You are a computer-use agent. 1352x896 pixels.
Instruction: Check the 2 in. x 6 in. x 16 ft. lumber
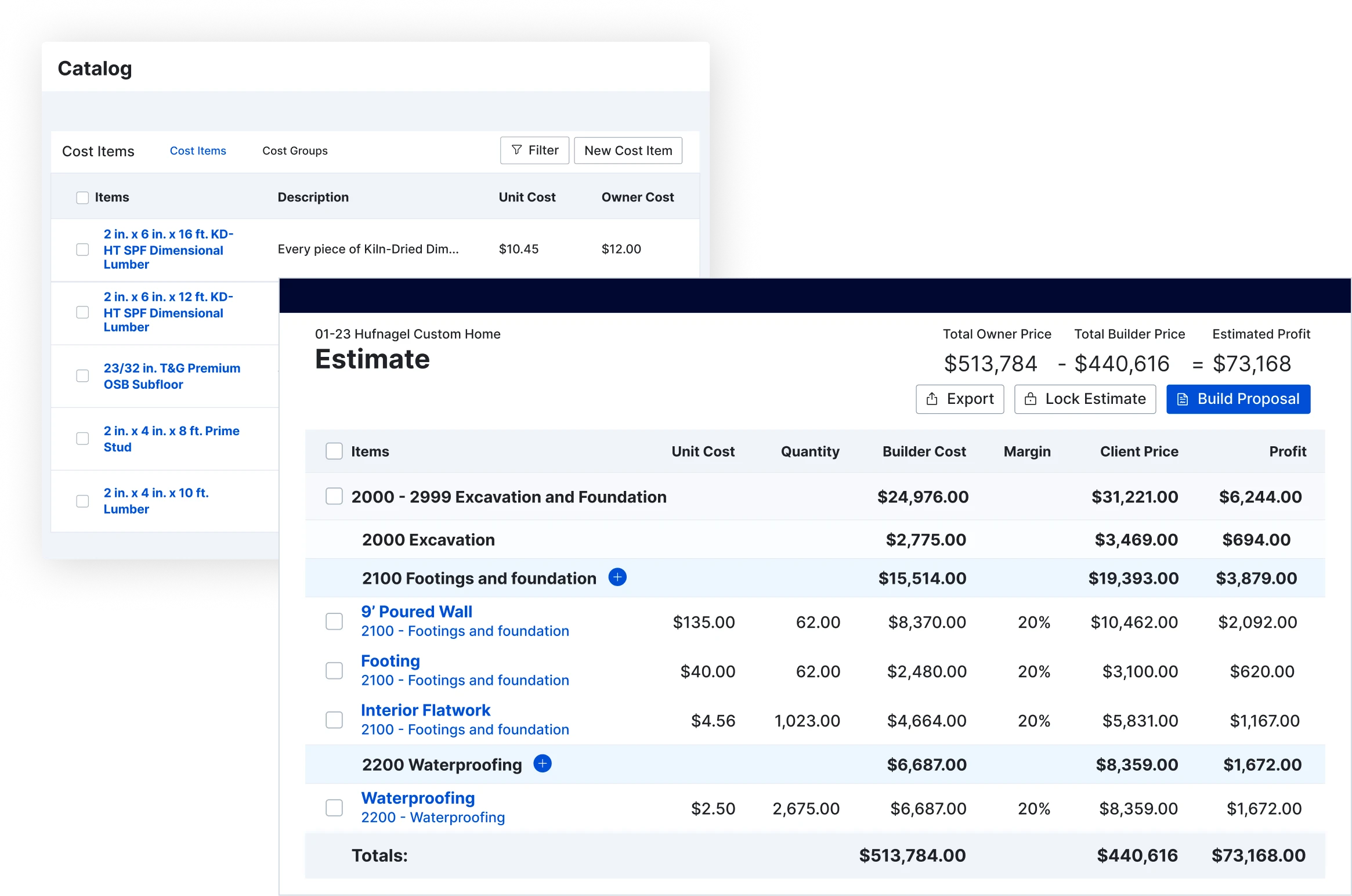point(82,250)
